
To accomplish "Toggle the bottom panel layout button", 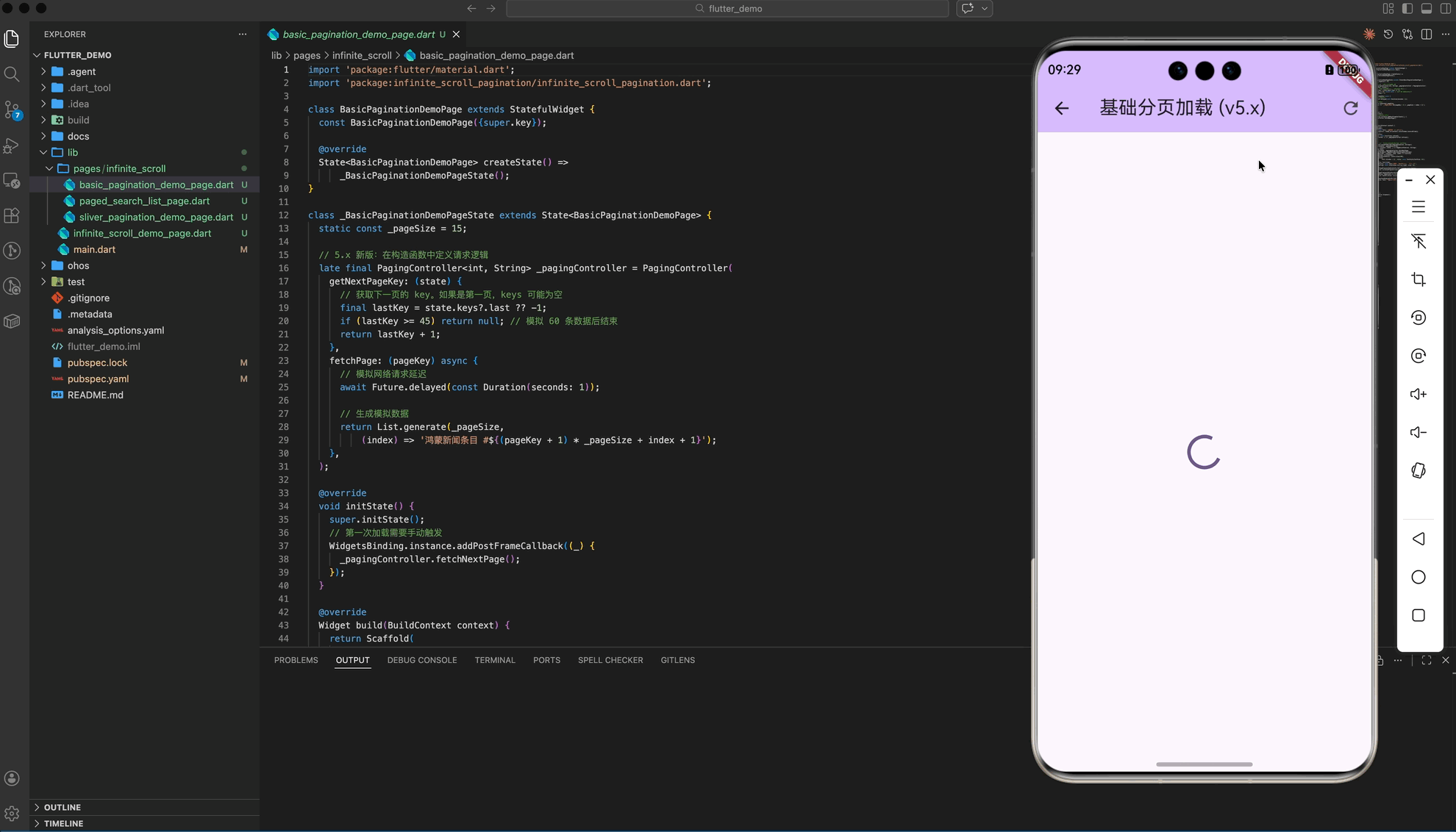I will pyautogui.click(x=1427, y=9).
